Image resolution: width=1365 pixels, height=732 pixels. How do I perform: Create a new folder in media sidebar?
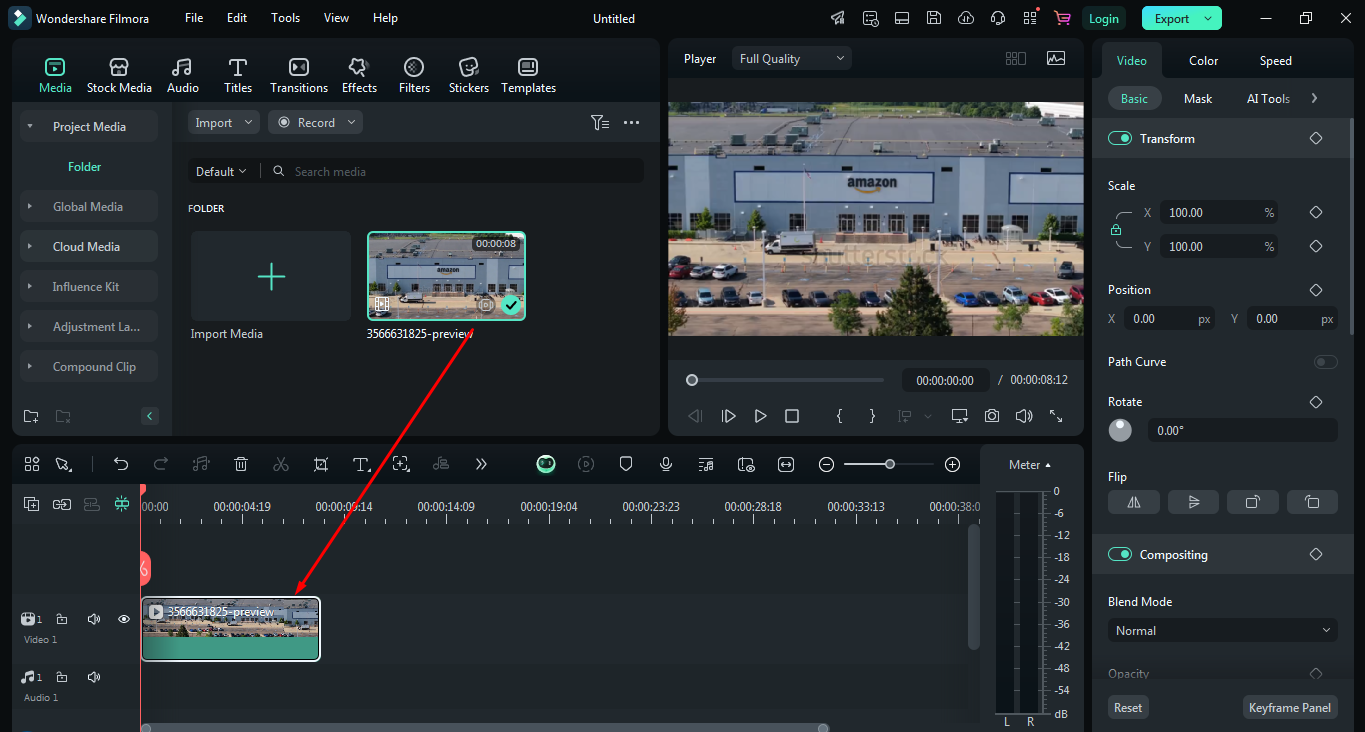31,416
